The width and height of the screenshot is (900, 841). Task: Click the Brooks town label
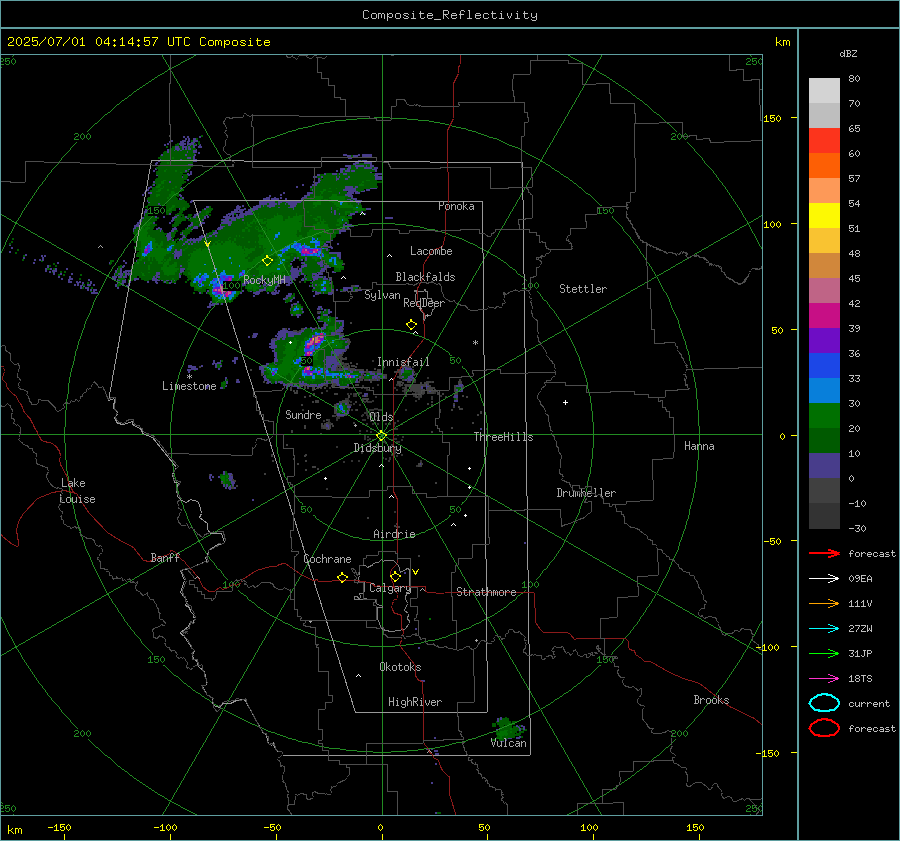(711, 700)
